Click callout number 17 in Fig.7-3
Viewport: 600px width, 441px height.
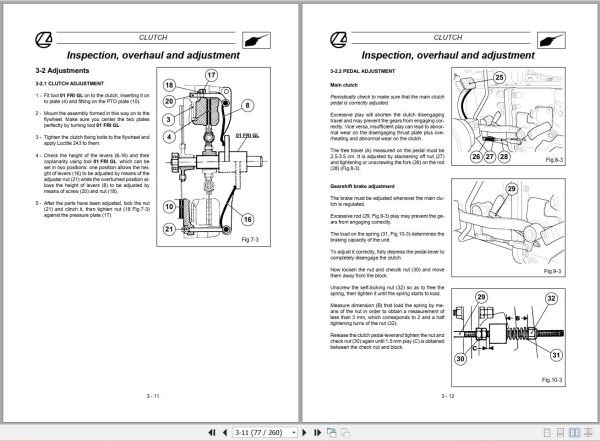212,75
